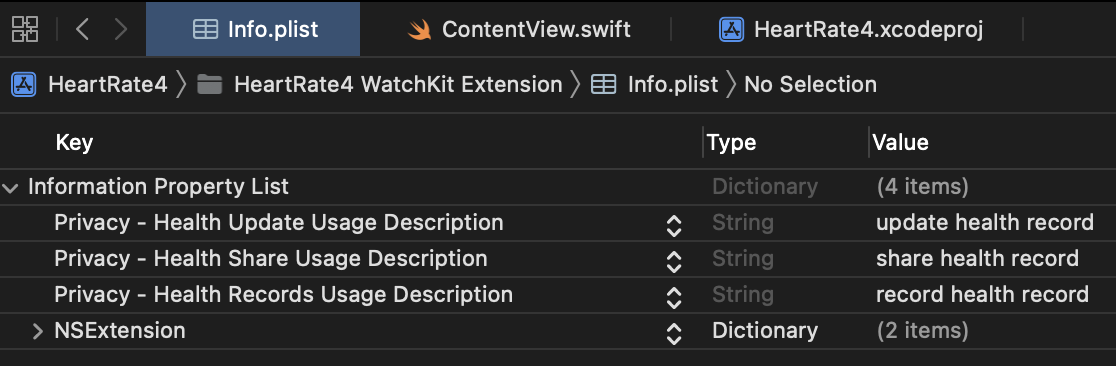Expand the NSExtension dictionary

[x=38, y=331]
